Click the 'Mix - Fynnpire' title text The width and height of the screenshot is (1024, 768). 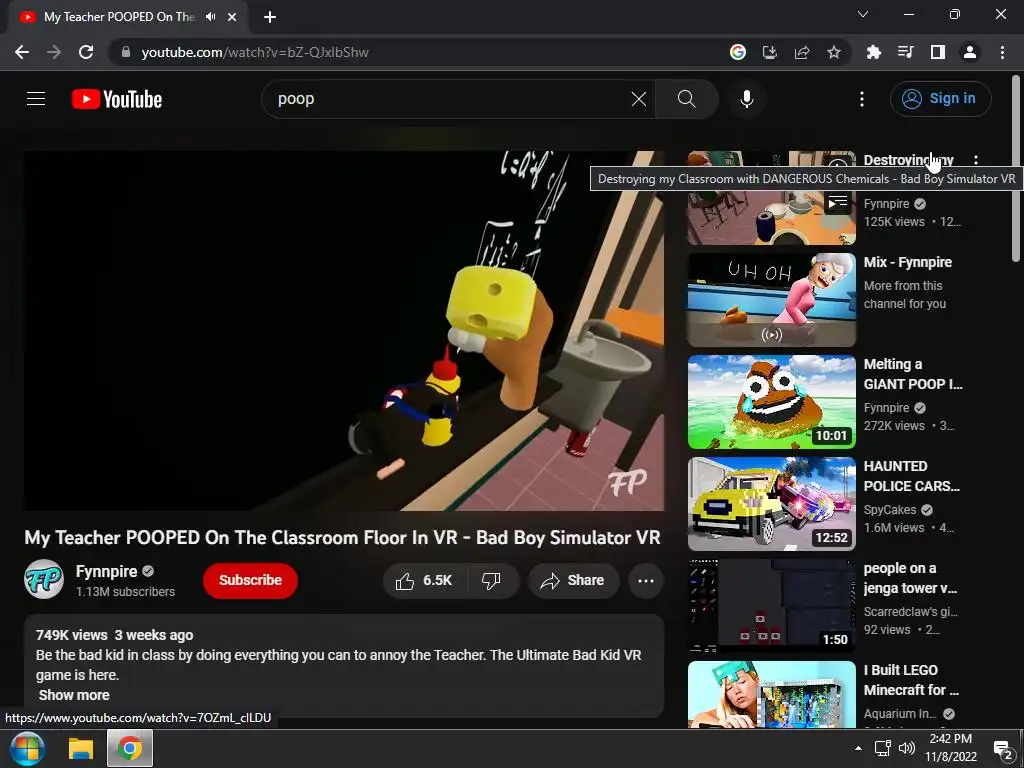point(907,263)
